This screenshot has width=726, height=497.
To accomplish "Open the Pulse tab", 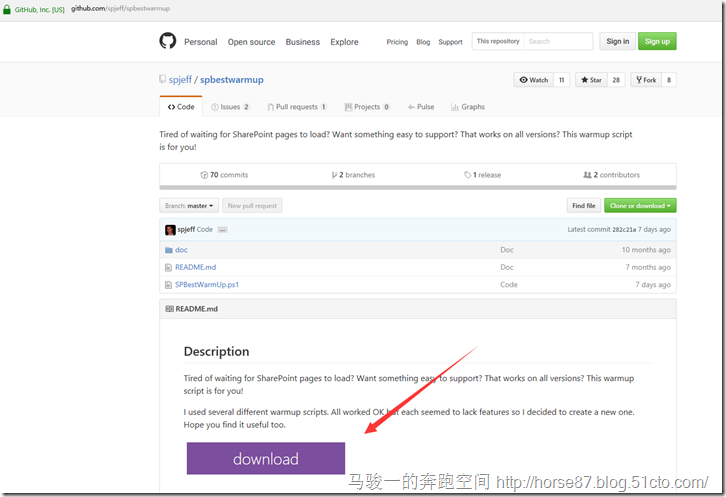I will coord(421,107).
